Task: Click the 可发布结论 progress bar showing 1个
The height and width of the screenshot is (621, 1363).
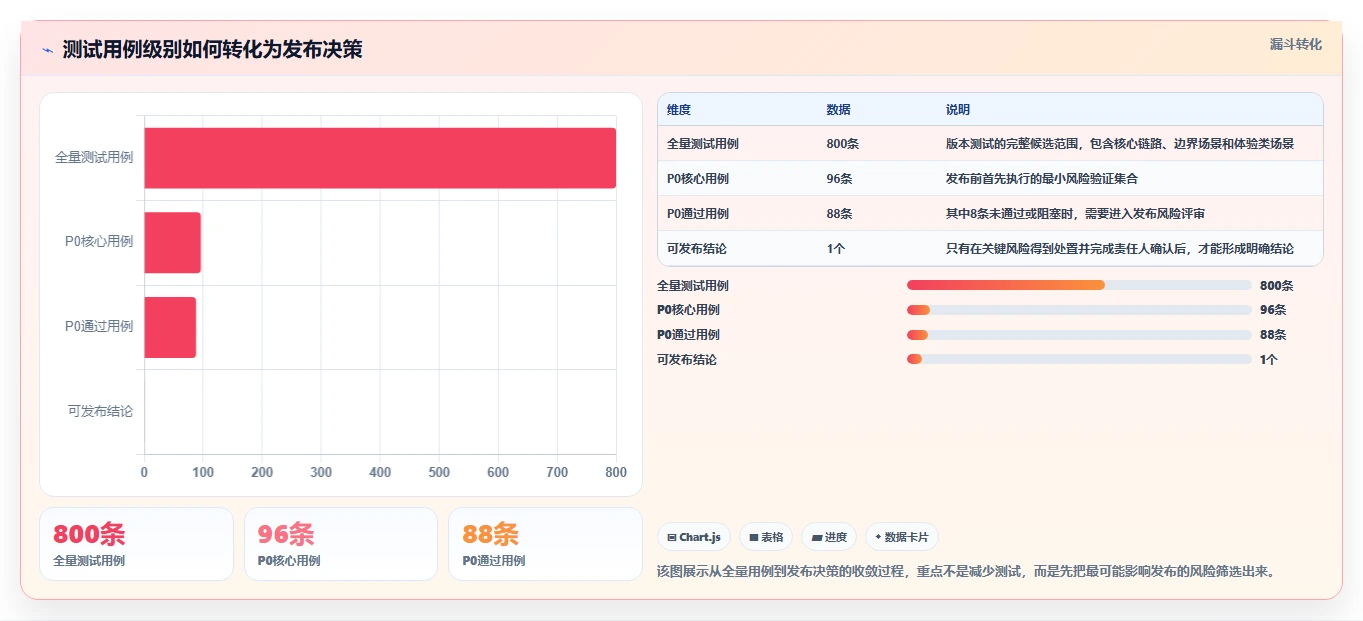Action: [x=1079, y=359]
